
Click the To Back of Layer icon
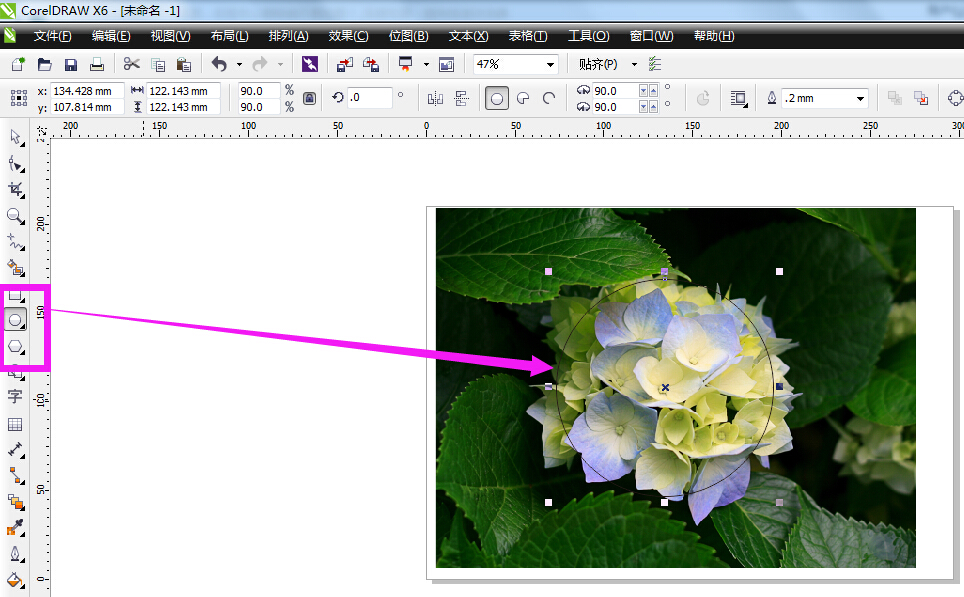[920, 98]
